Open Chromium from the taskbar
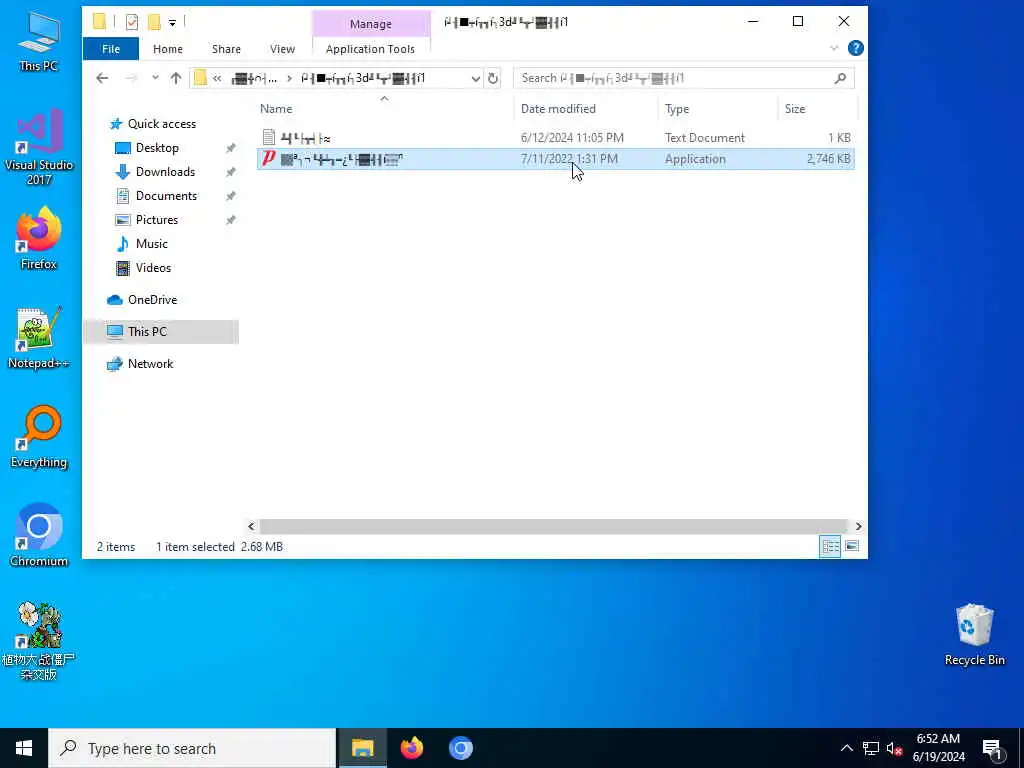The width and height of the screenshot is (1024, 768). click(x=460, y=748)
